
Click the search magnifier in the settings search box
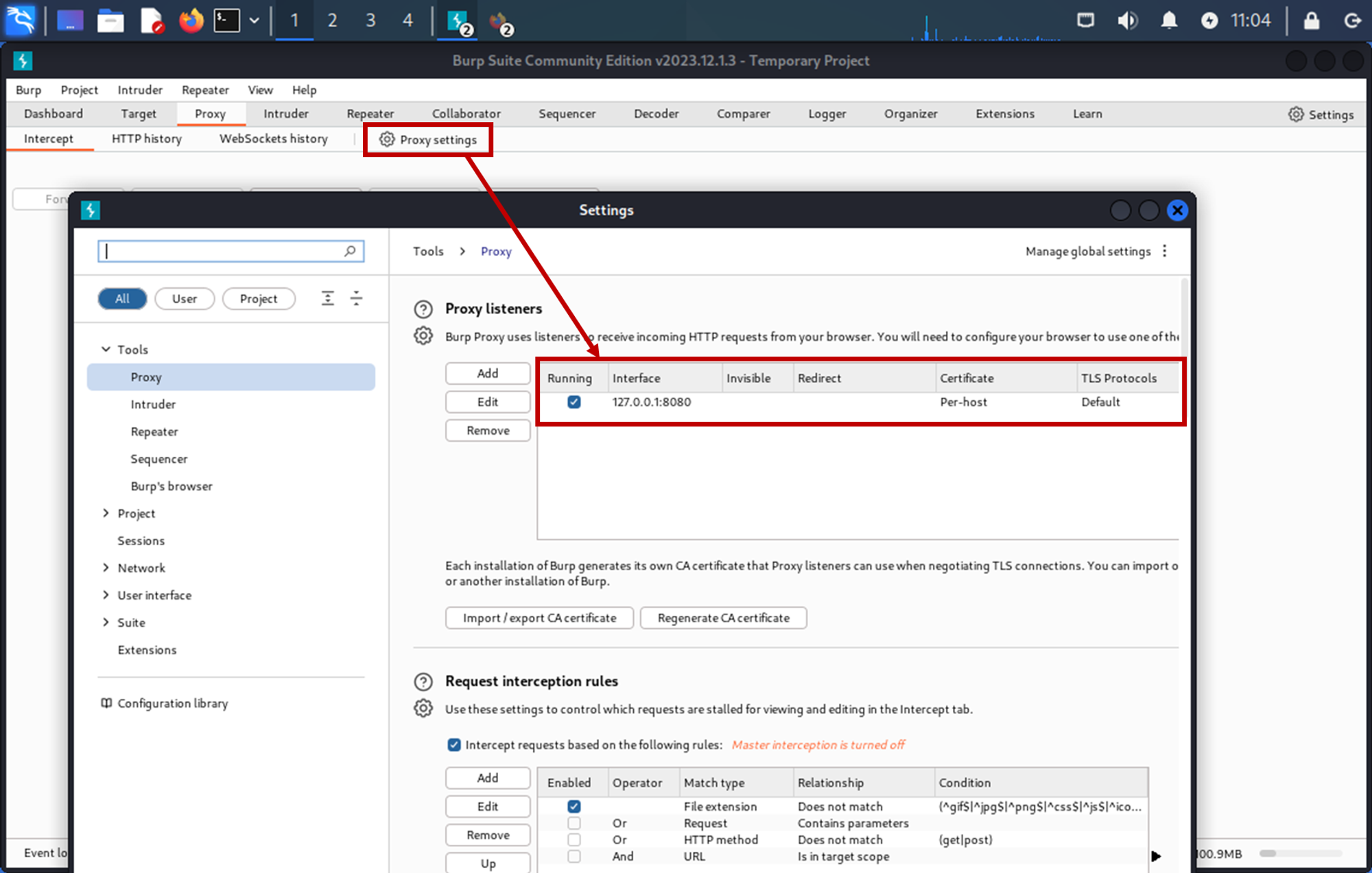[350, 251]
